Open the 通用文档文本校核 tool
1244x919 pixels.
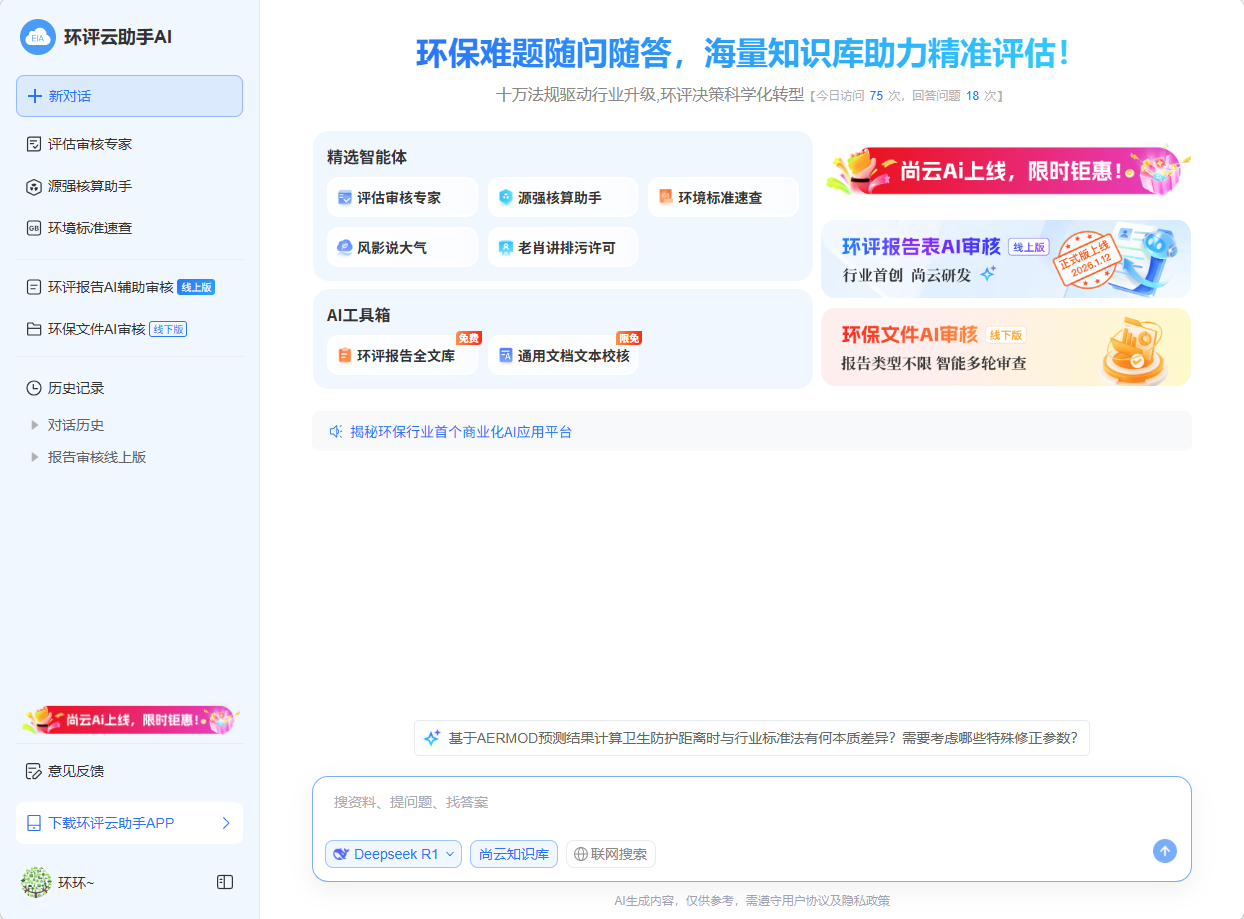tap(562, 355)
